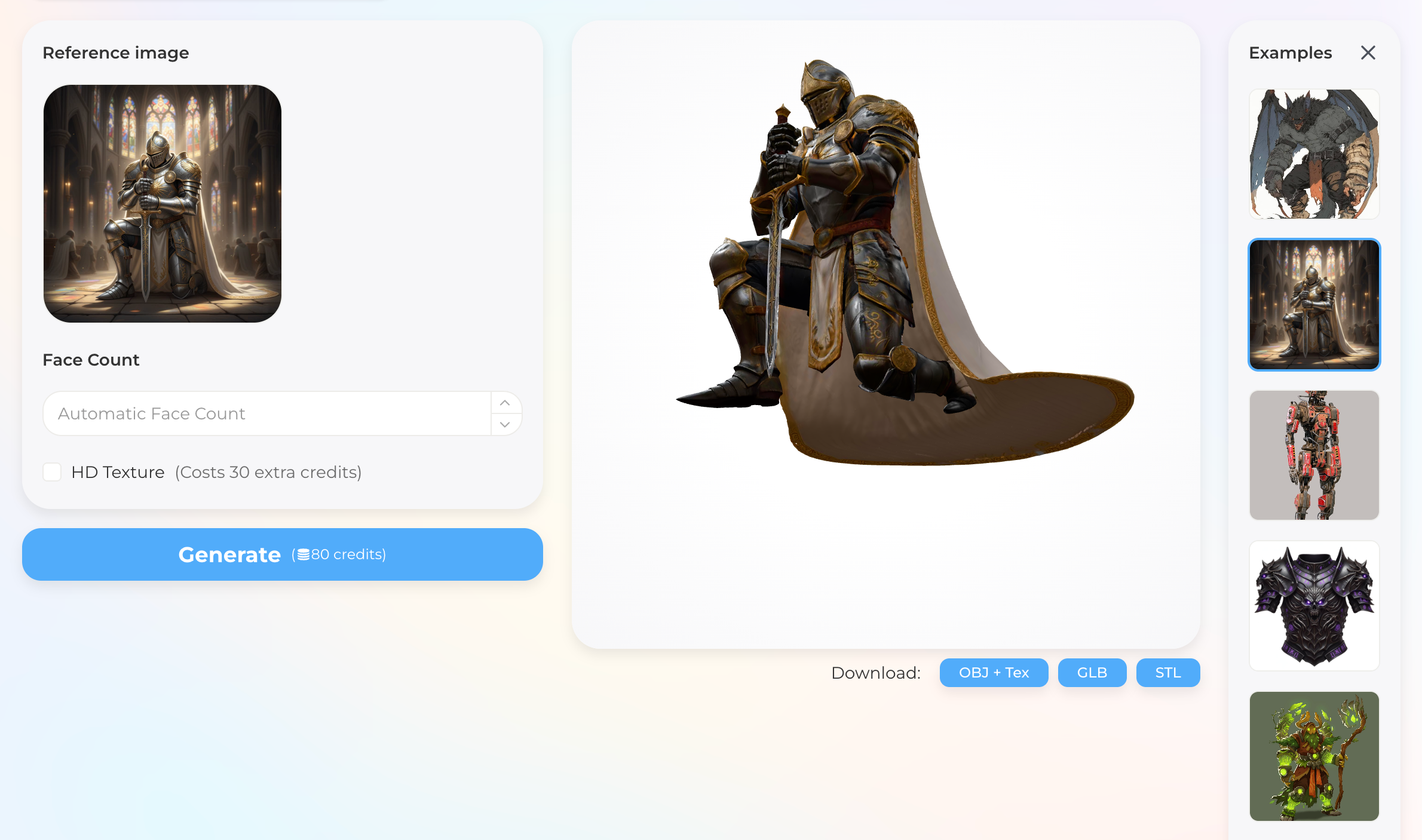Enable the HD Texture option
This screenshot has width=1422, height=840.
coord(52,472)
